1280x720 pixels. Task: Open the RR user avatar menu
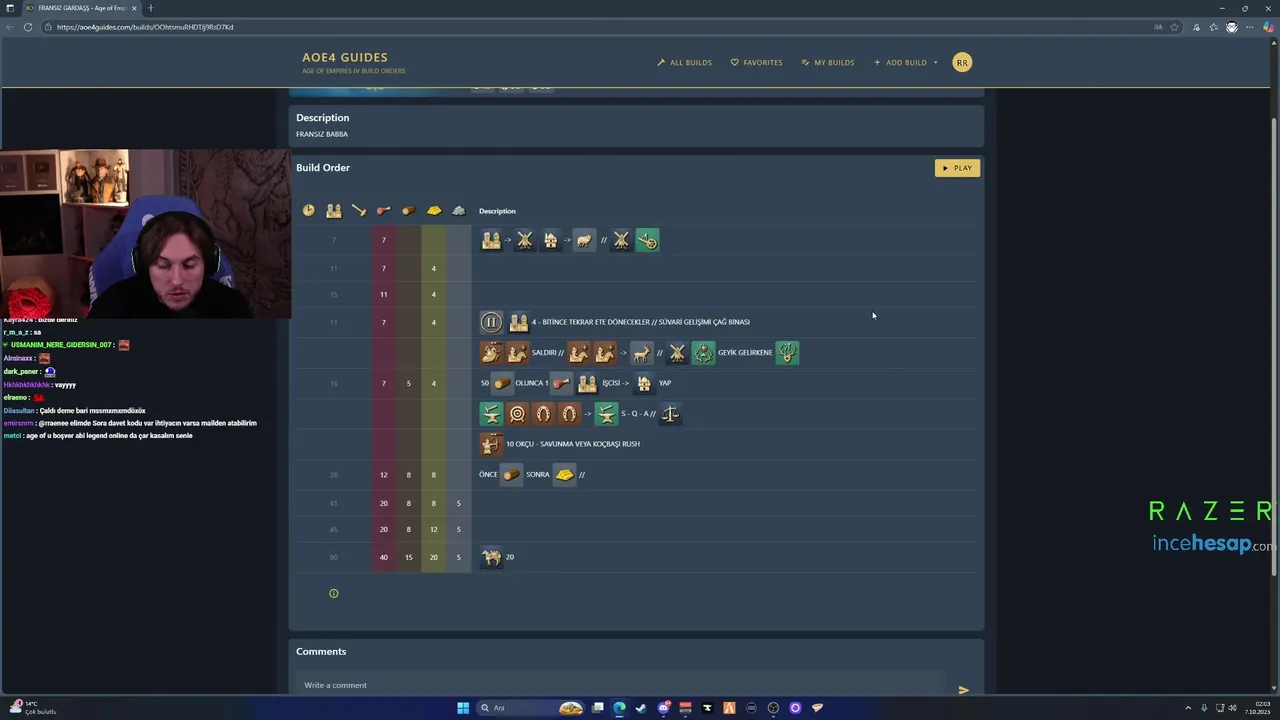tap(962, 62)
